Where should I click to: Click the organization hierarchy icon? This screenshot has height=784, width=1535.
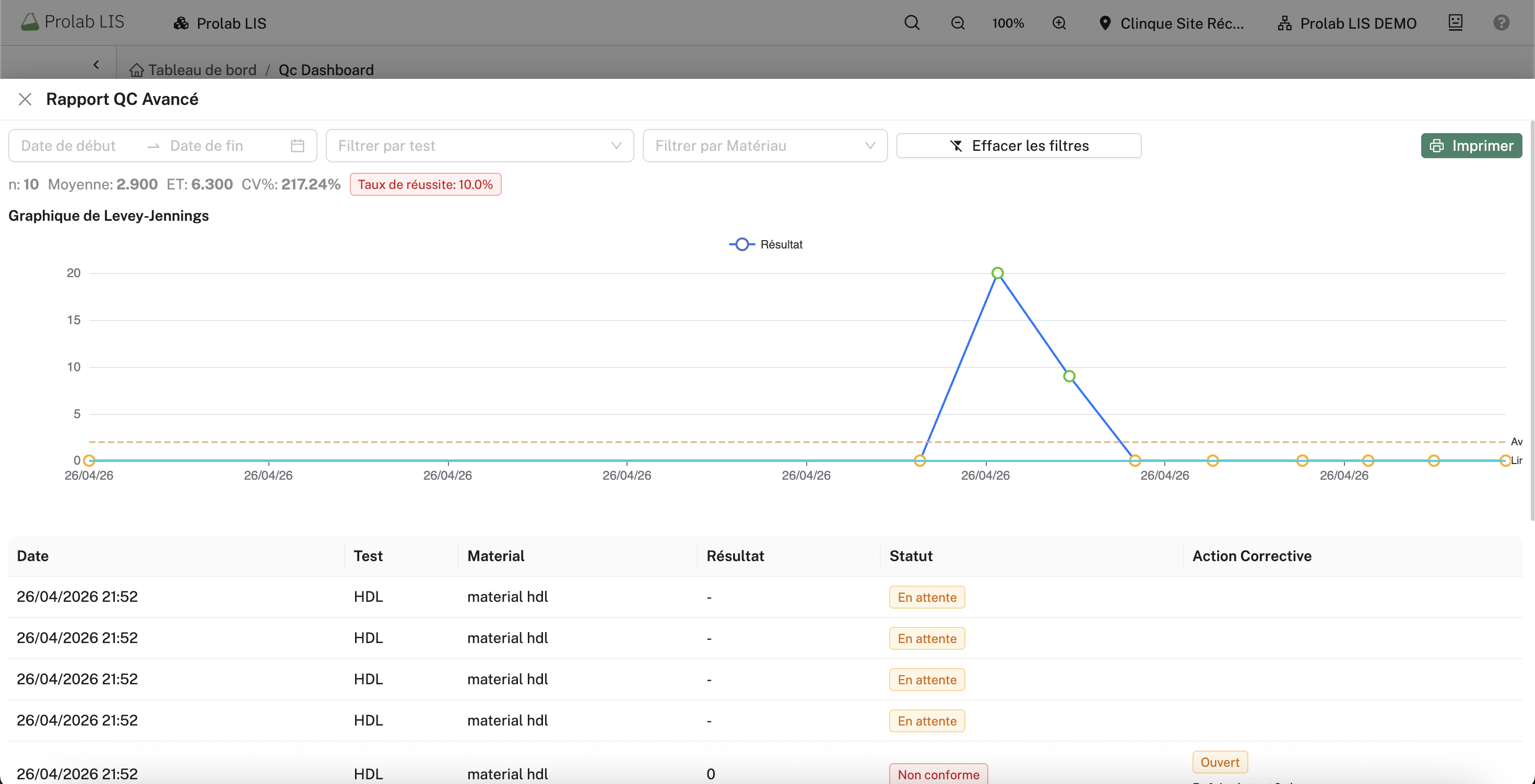coord(1284,23)
